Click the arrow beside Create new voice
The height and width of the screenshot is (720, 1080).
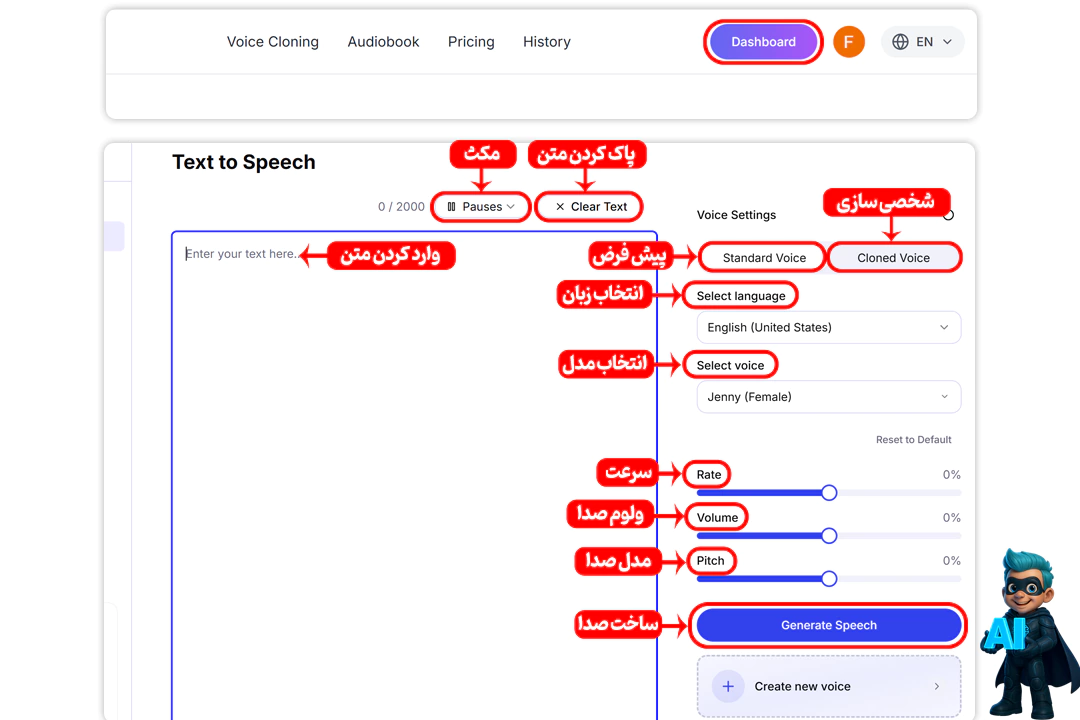936,686
